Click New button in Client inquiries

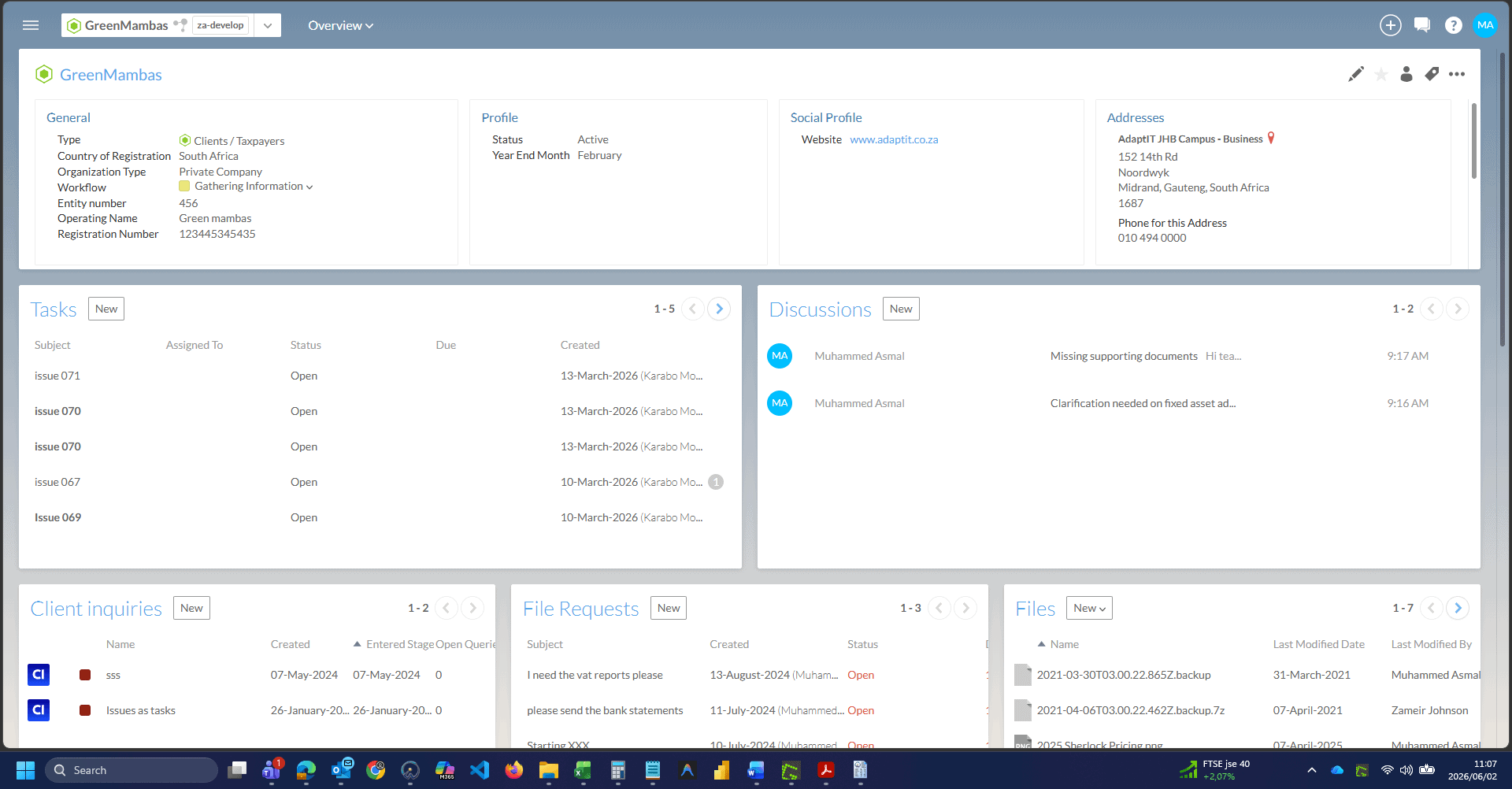191,608
